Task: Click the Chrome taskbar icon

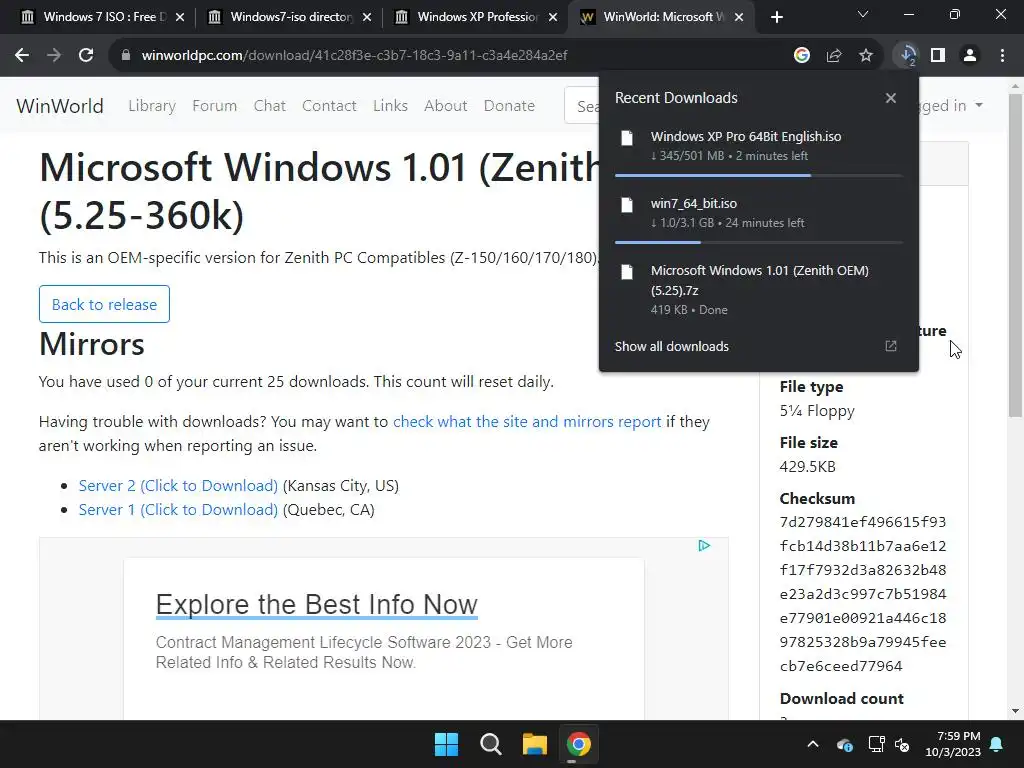Action: (579, 744)
